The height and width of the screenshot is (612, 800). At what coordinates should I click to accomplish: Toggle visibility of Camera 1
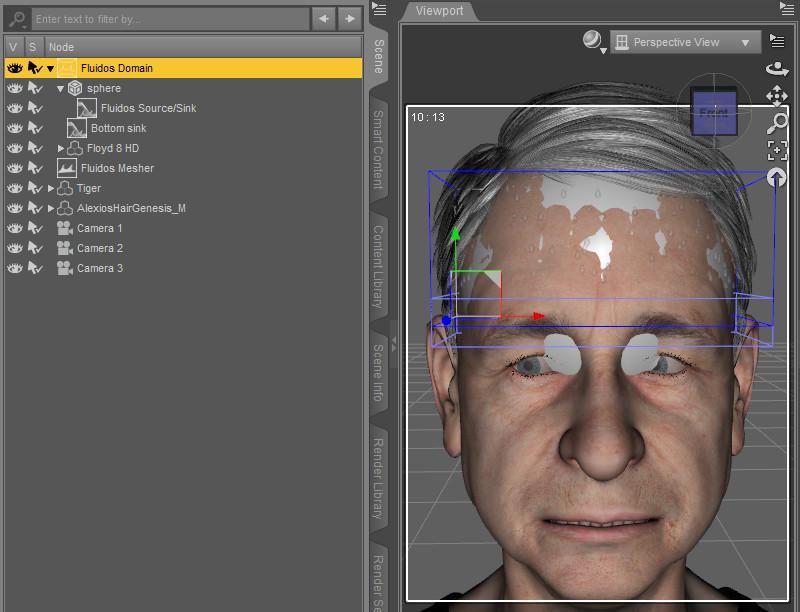(x=14, y=228)
